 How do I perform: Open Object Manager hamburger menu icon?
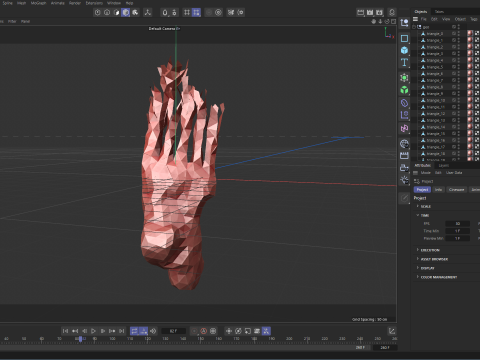(415, 19)
